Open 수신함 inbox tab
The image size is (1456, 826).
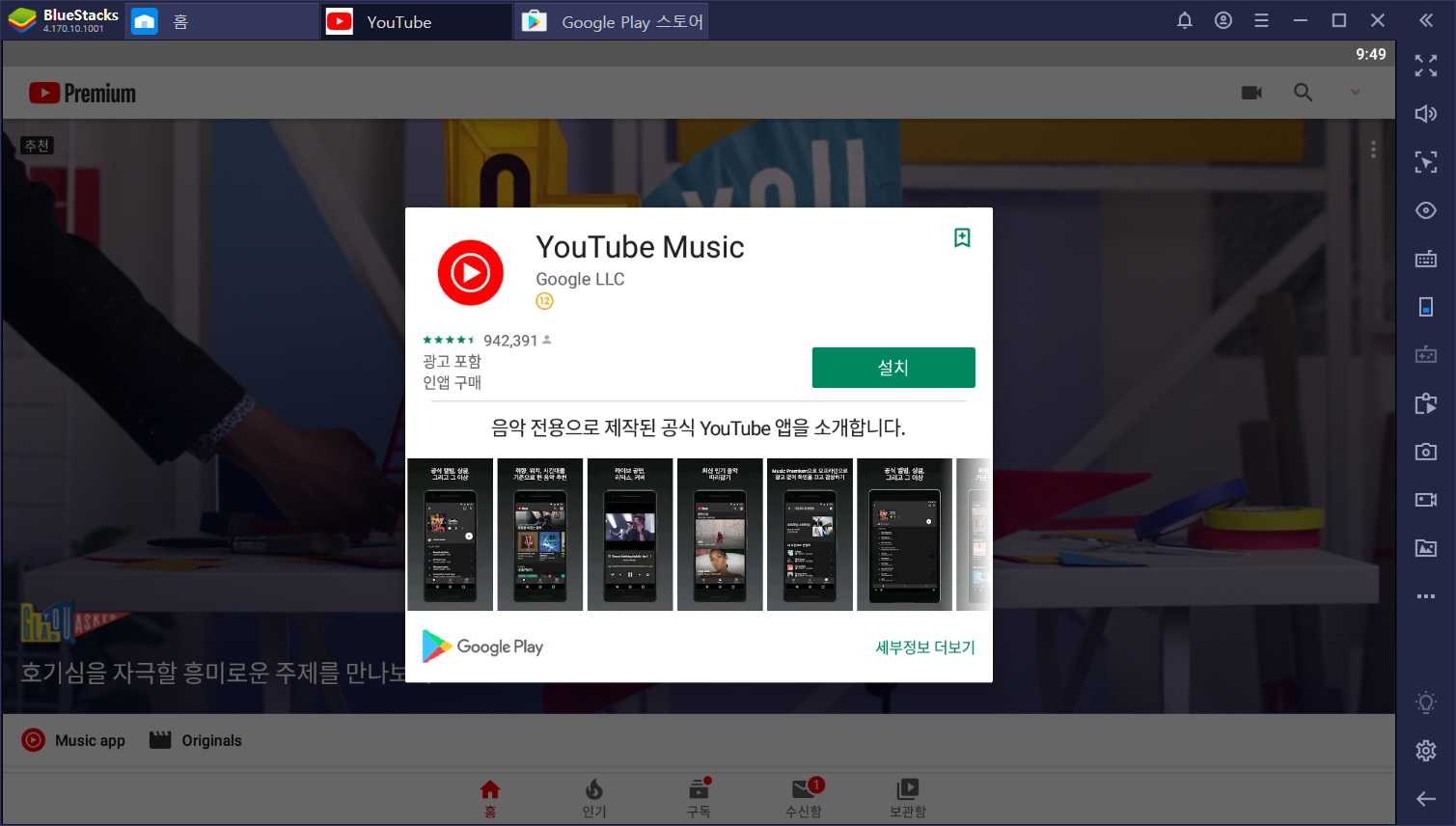(804, 799)
